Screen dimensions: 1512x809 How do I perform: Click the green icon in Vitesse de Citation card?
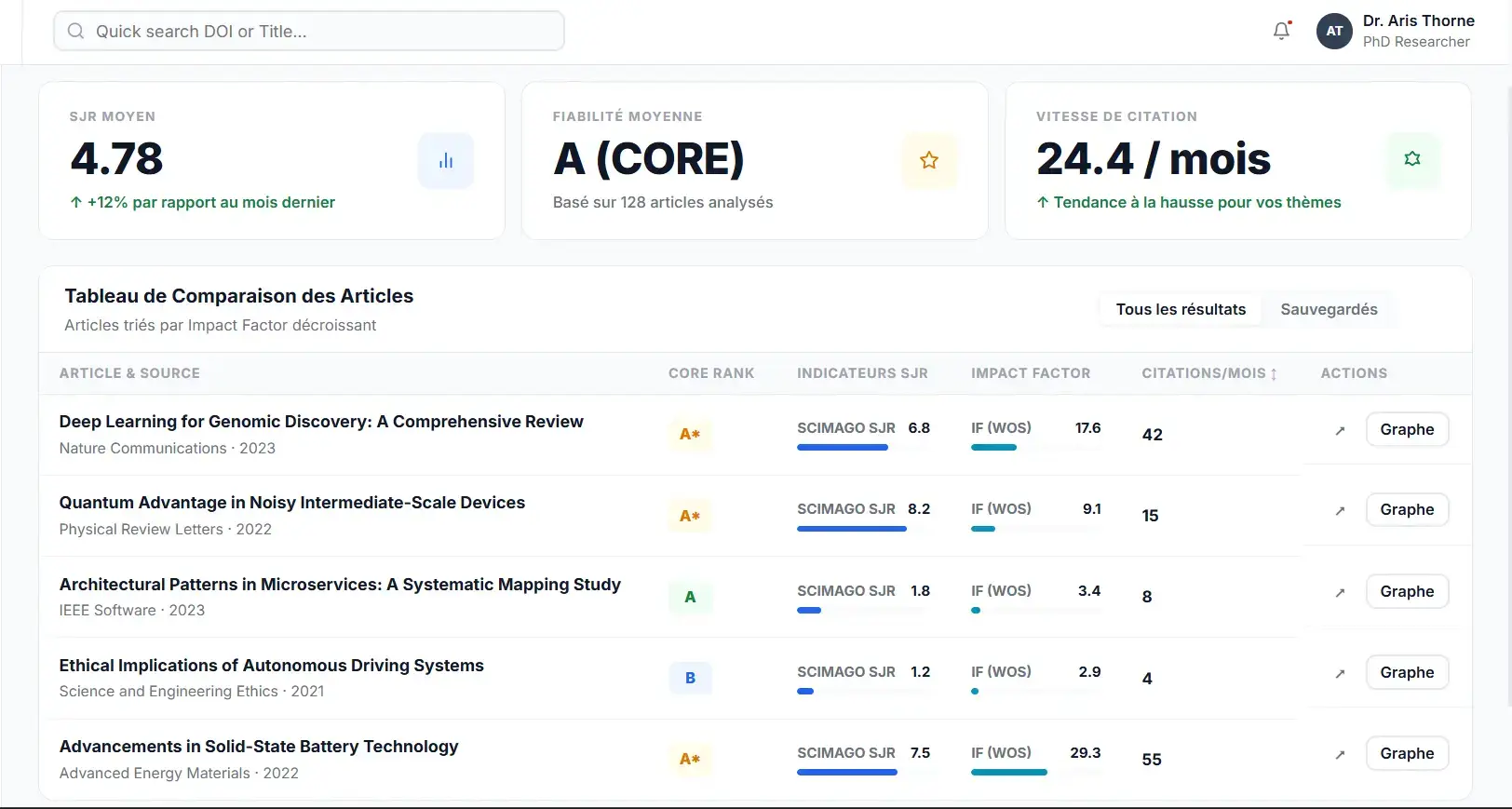pyautogui.click(x=1411, y=159)
